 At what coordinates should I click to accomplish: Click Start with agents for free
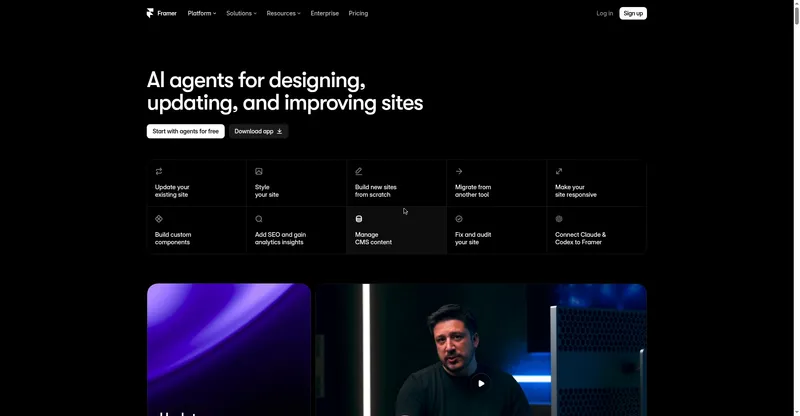pos(186,131)
